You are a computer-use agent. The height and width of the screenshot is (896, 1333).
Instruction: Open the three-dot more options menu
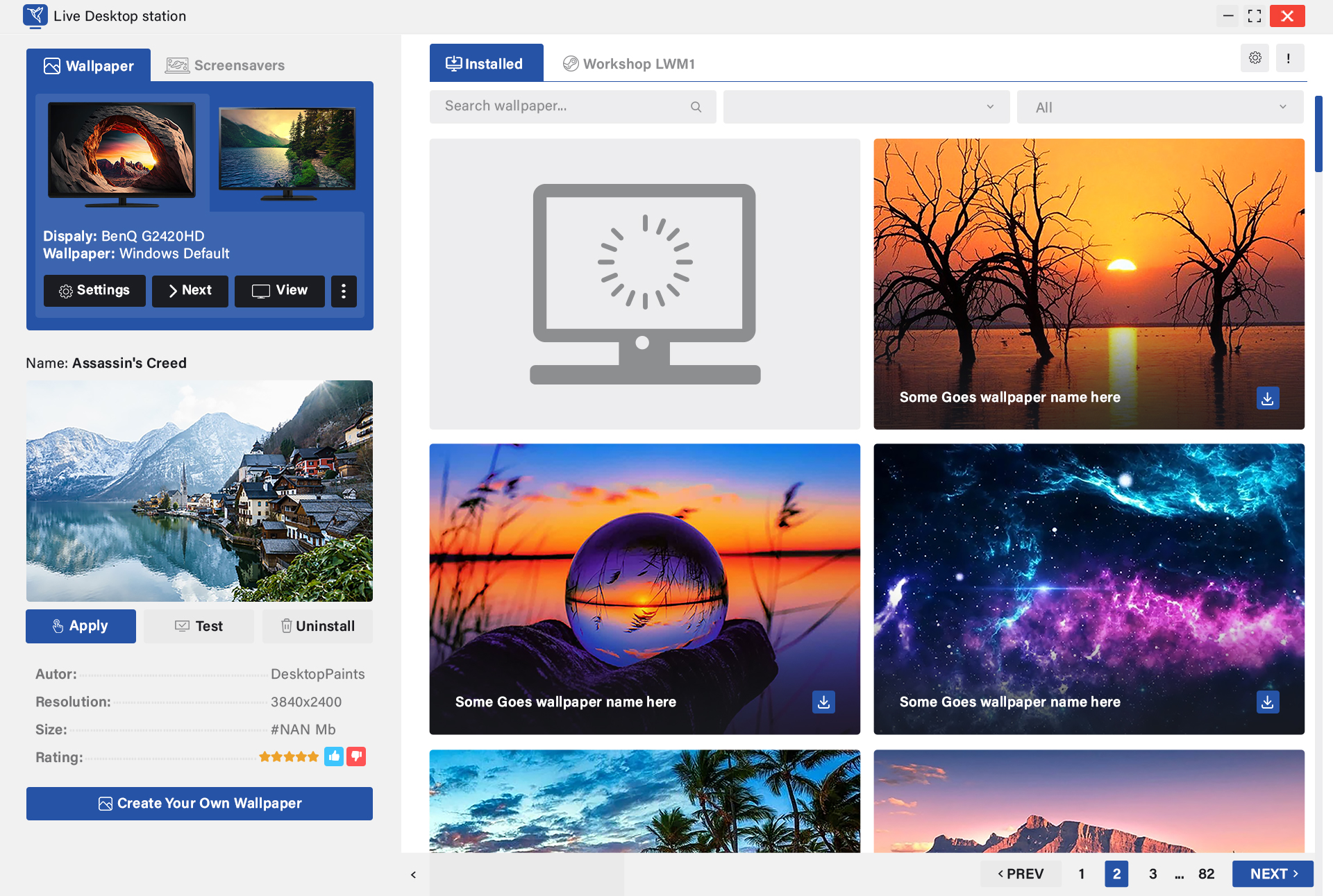[x=344, y=291]
